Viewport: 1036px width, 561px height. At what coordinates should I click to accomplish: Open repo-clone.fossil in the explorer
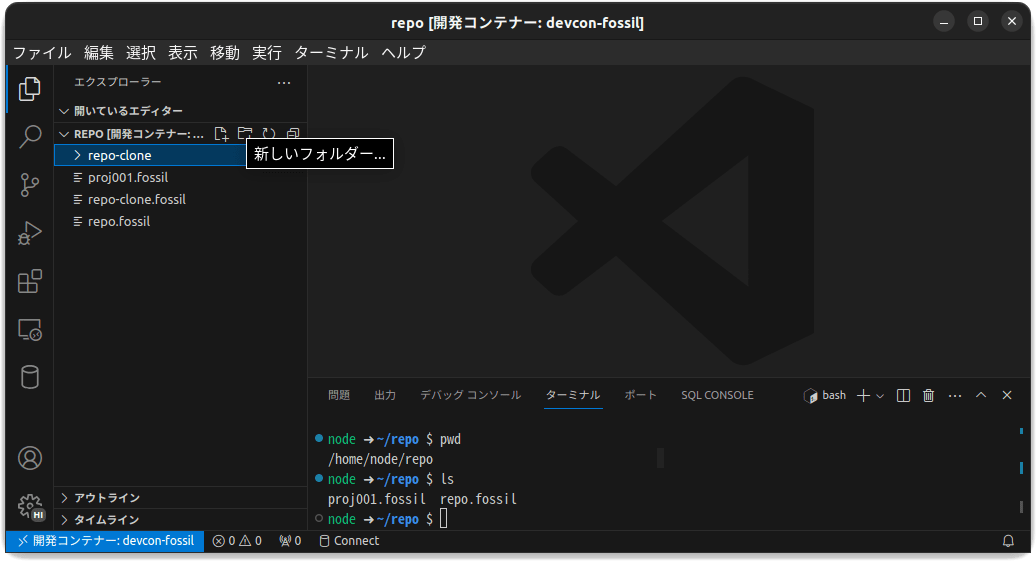click(x=180, y=200)
